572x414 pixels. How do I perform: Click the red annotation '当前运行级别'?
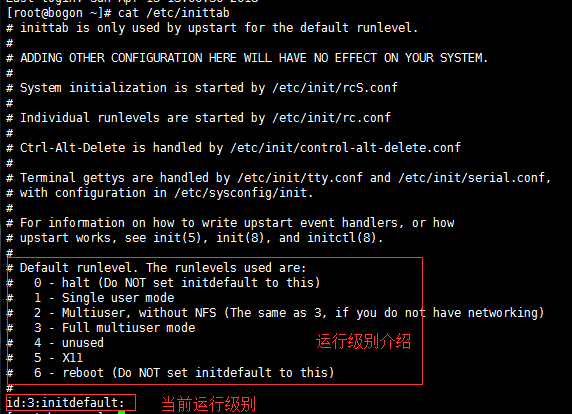pos(208,404)
